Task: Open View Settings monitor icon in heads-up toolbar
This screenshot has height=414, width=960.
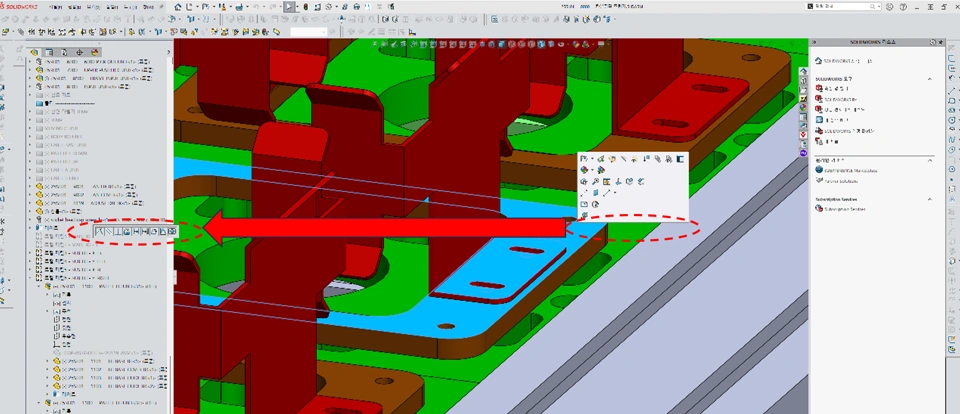Action: [x=601, y=44]
